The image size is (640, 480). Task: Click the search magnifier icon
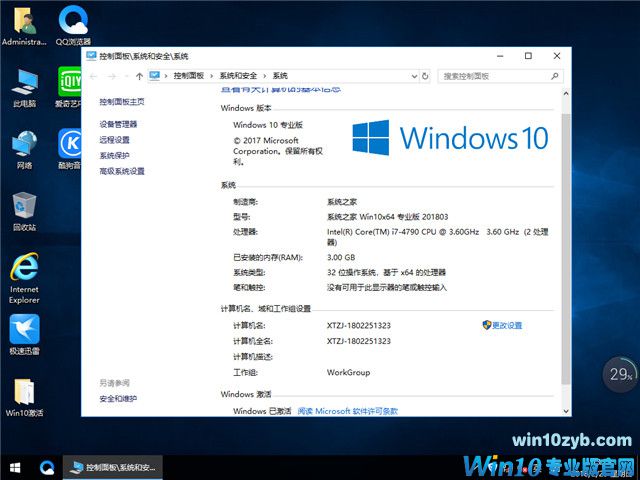554,76
